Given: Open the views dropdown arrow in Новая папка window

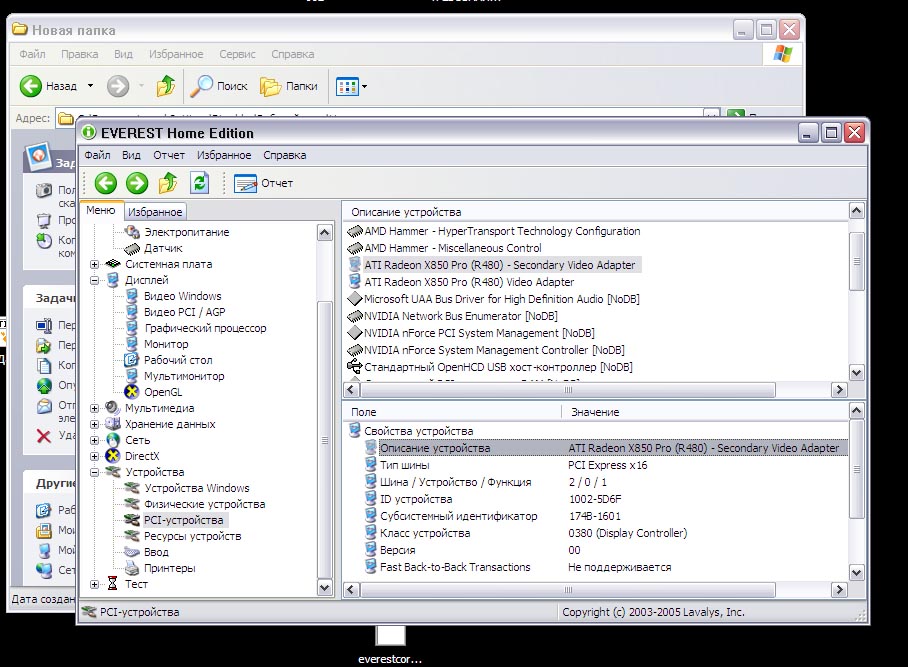Looking at the screenshot, I should pyautogui.click(x=364, y=87).
